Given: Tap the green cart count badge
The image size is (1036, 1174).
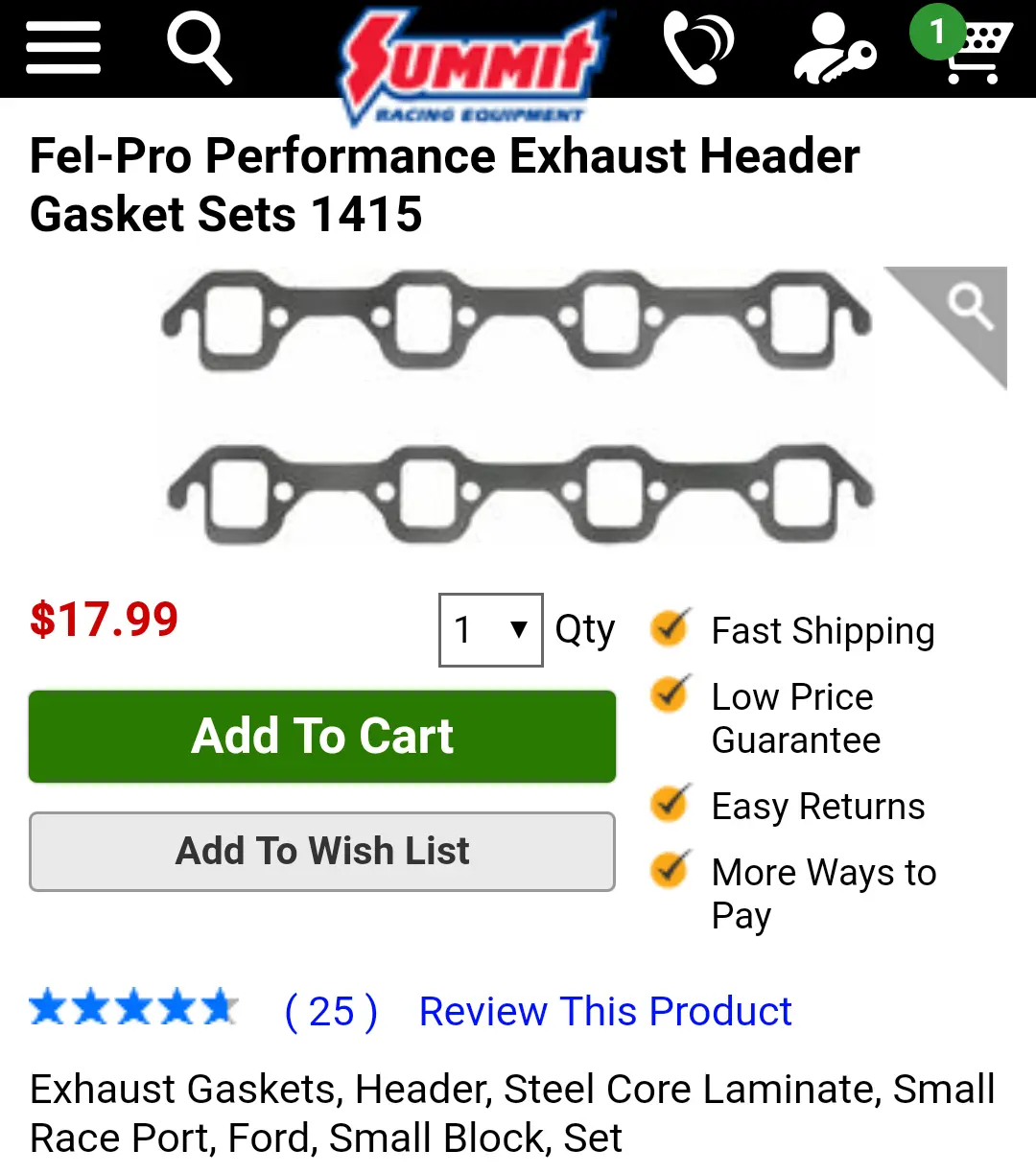Looking at the screenshot, I should tap(937, 32).
